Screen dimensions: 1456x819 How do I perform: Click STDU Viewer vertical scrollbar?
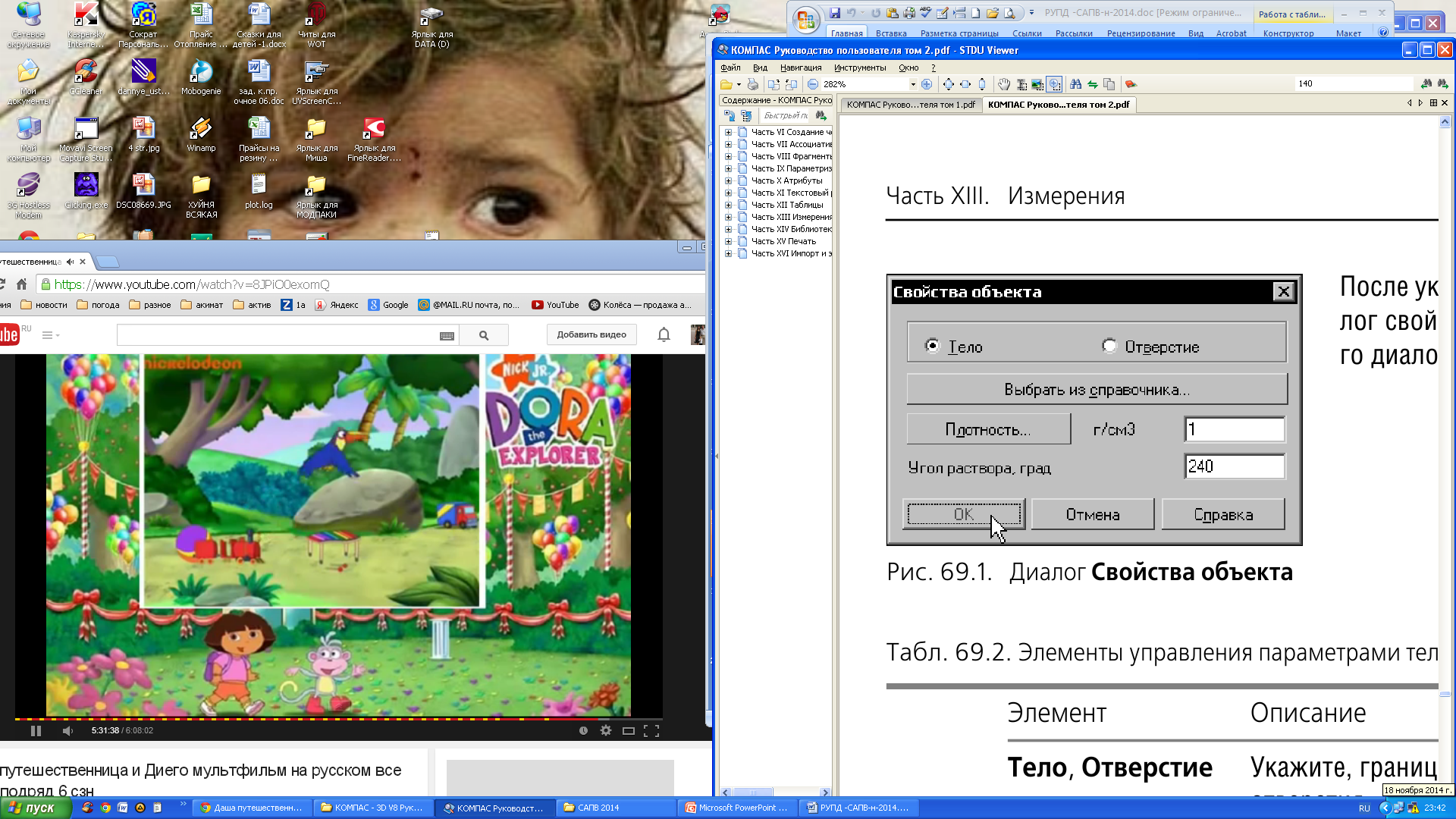tap(1445, 455)
